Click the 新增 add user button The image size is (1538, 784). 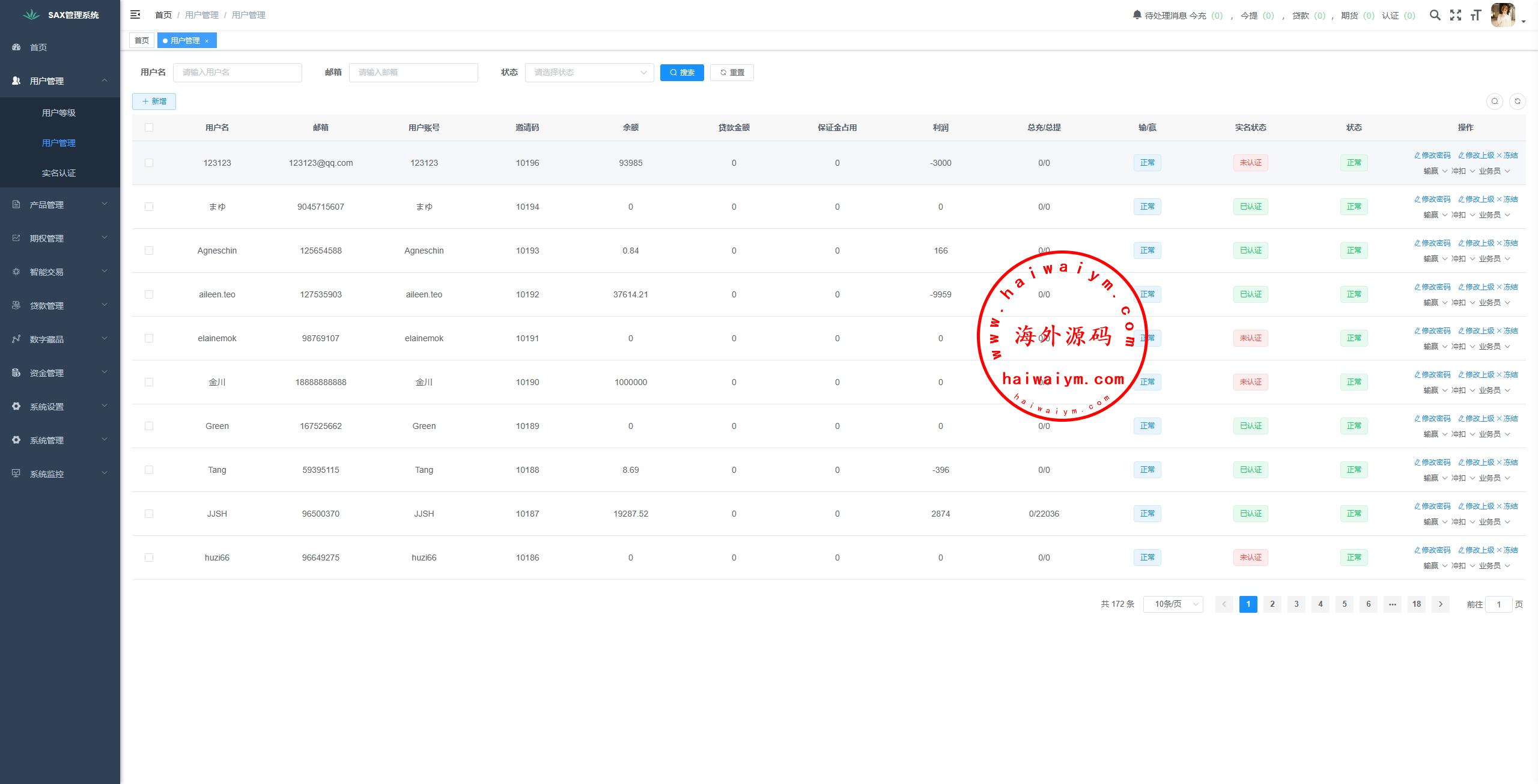click(x=154, y=102)
